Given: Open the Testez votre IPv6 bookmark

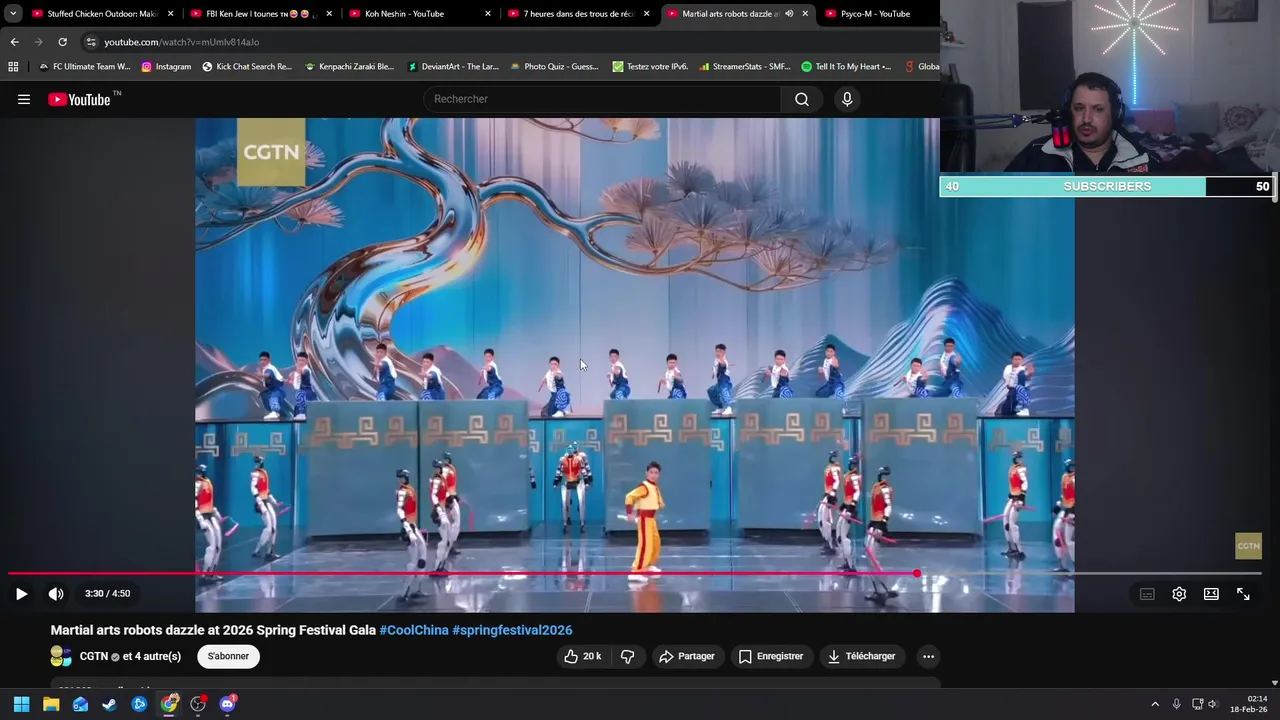Looking at the screenshot, I should 650,67.
